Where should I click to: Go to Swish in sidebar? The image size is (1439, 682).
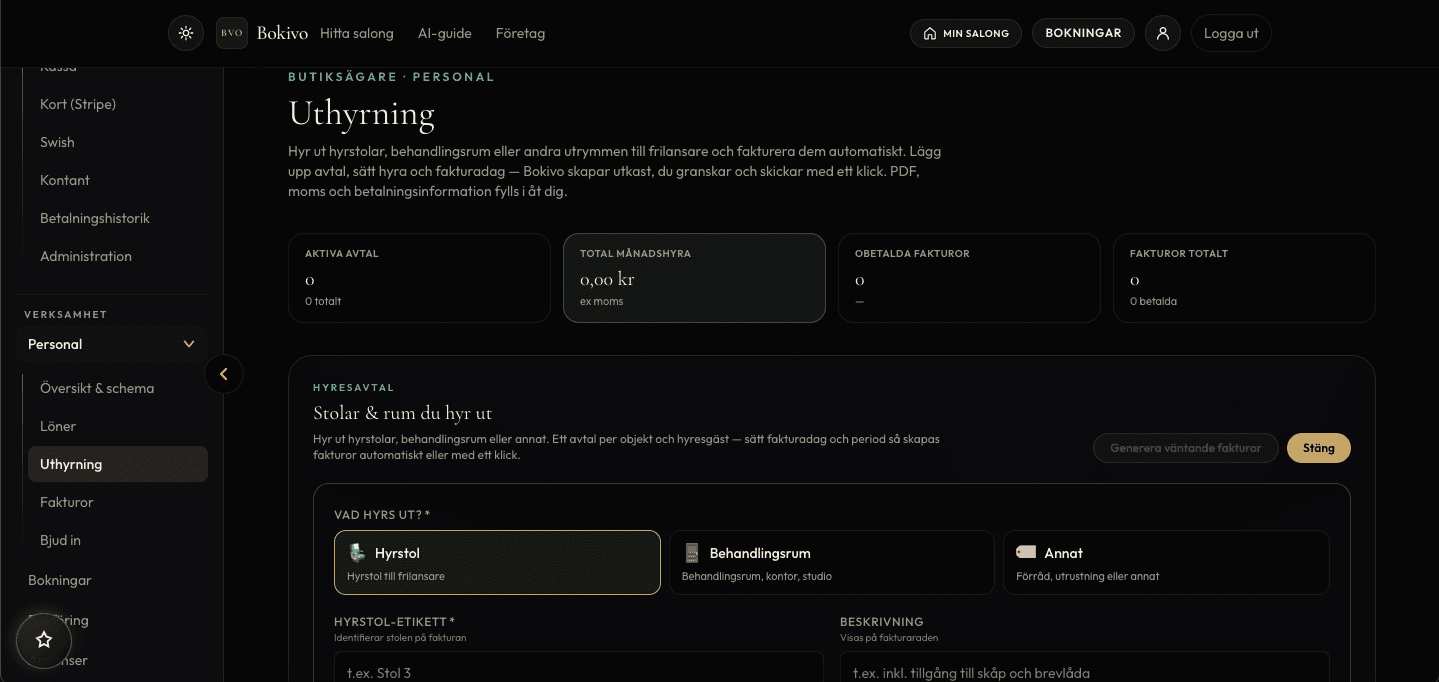118,142
